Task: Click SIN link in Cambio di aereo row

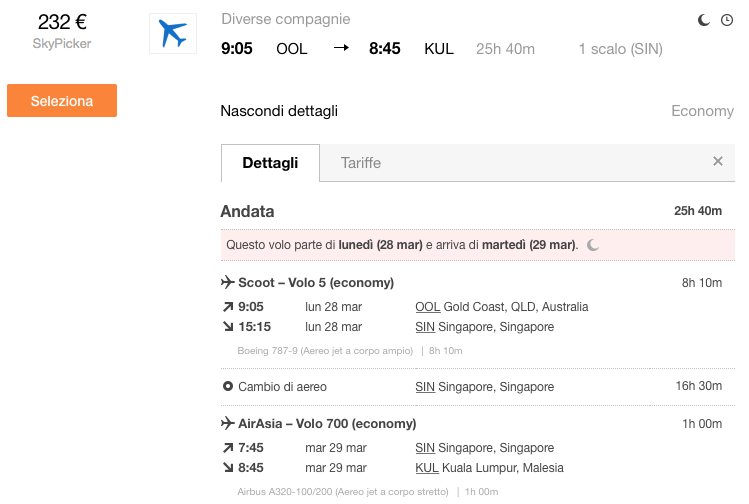Action: pos(425,386)
